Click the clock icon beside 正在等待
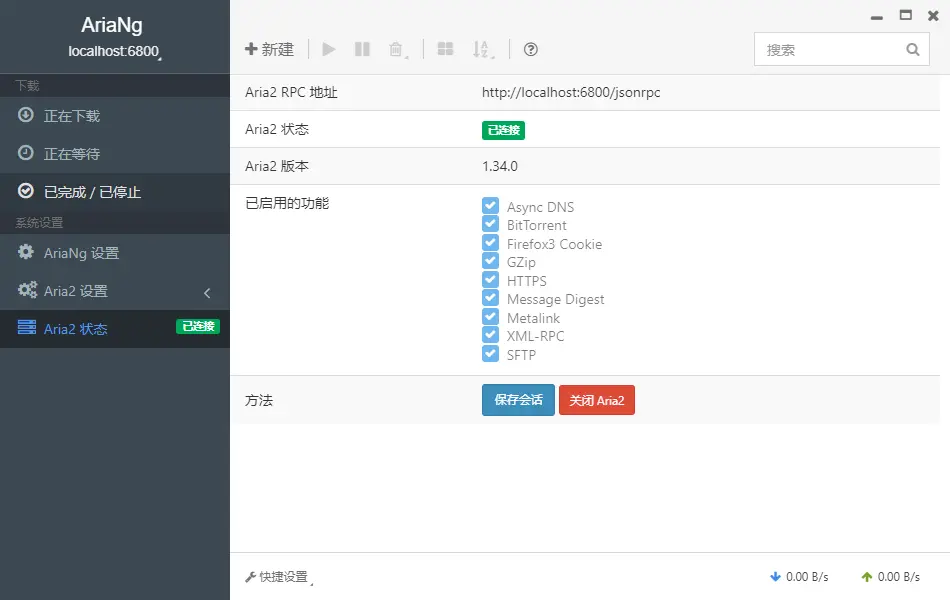This screenshot has height=600, width=950. [x=25, y=153]
